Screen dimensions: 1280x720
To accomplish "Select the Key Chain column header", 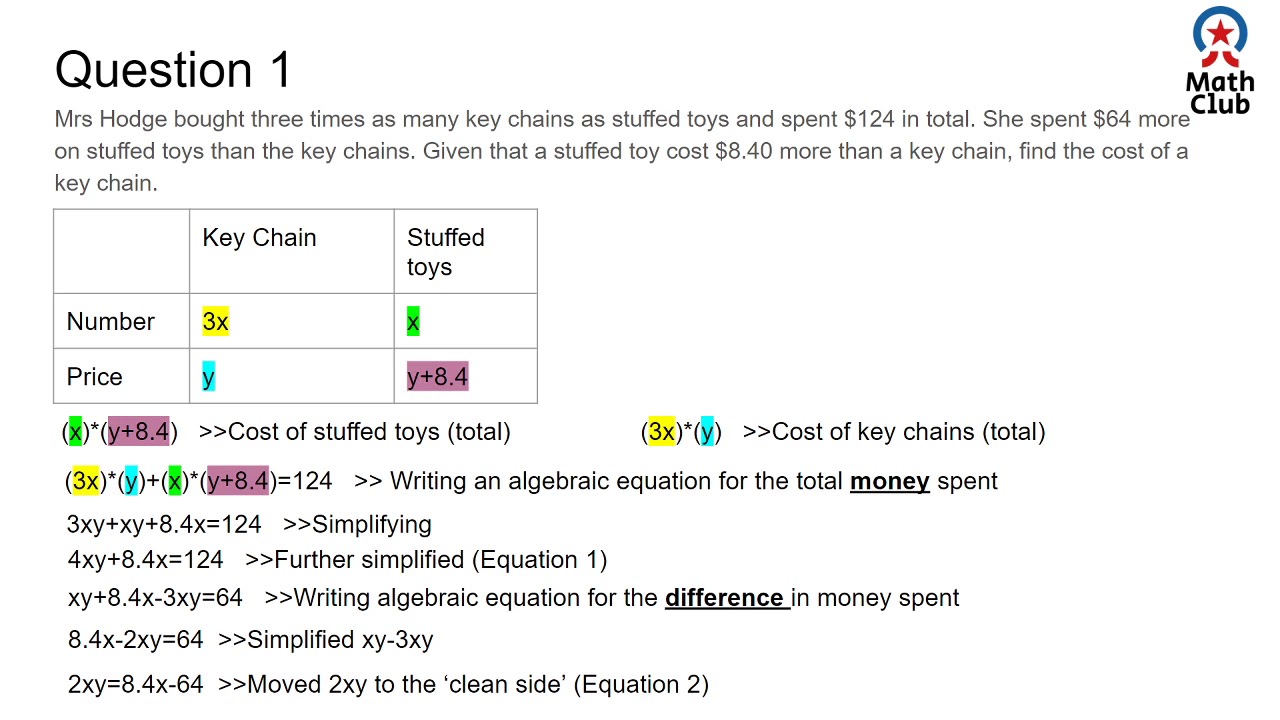I will [x=259, y=238].
